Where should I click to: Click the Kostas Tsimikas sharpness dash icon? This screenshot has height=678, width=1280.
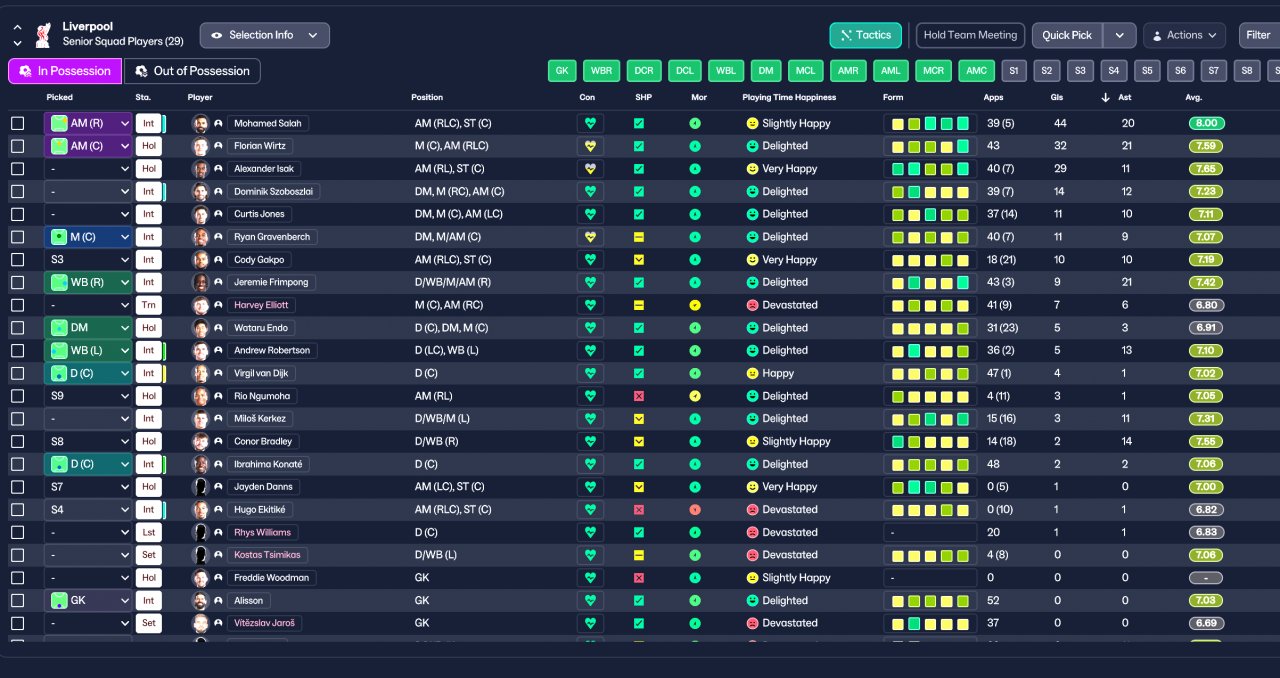[x=639, y=555]
